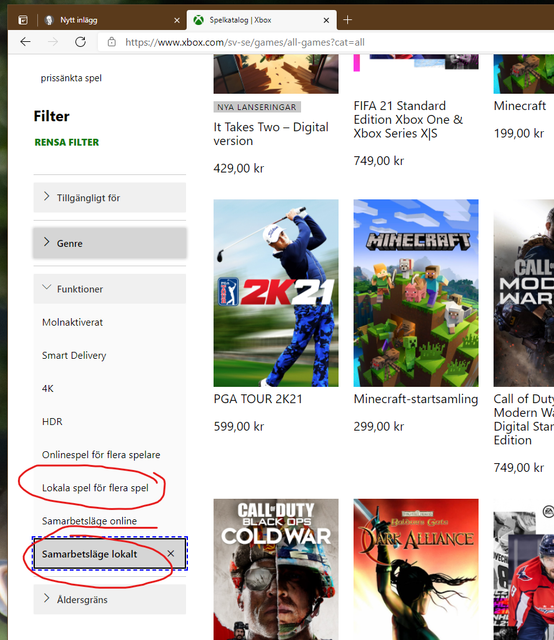Expand Tillgängligt för filter

tap(109, 198)
